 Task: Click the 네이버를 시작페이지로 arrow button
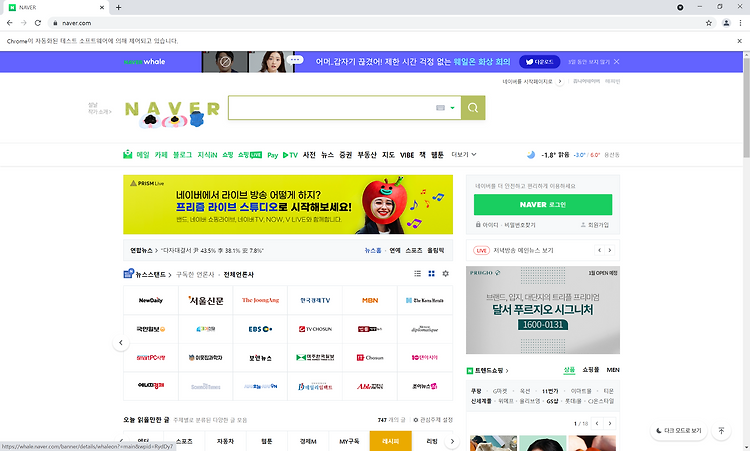560,81
